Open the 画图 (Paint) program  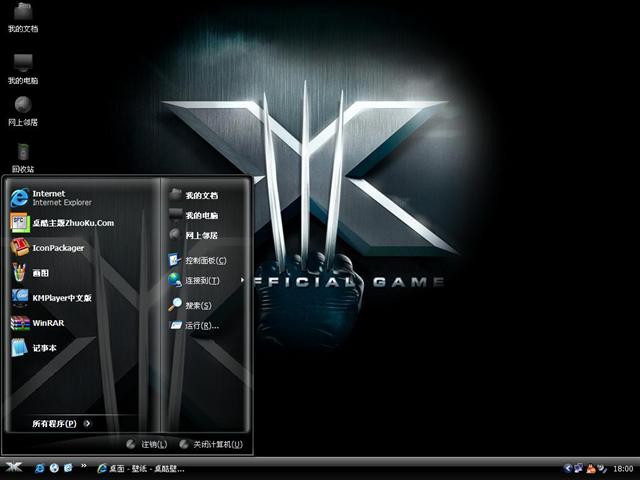(40, 272)
